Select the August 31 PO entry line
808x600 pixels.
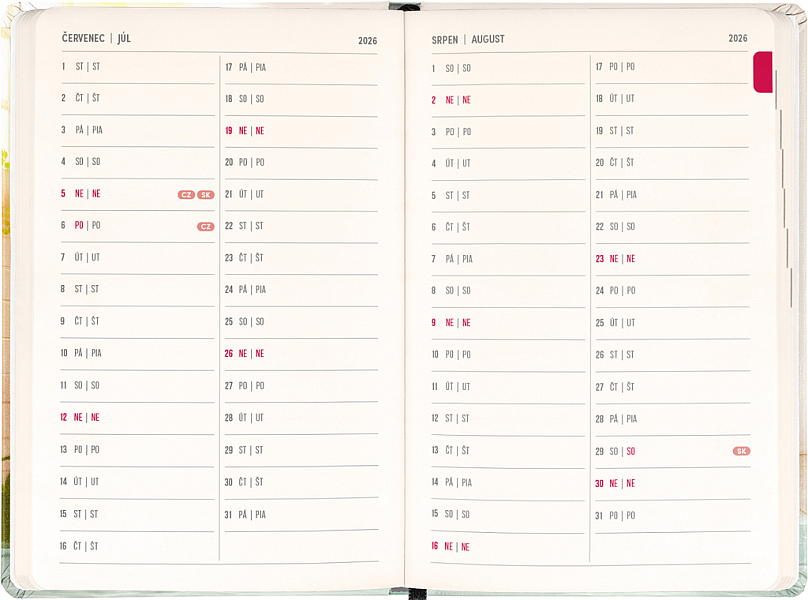(x=671, y=516)
